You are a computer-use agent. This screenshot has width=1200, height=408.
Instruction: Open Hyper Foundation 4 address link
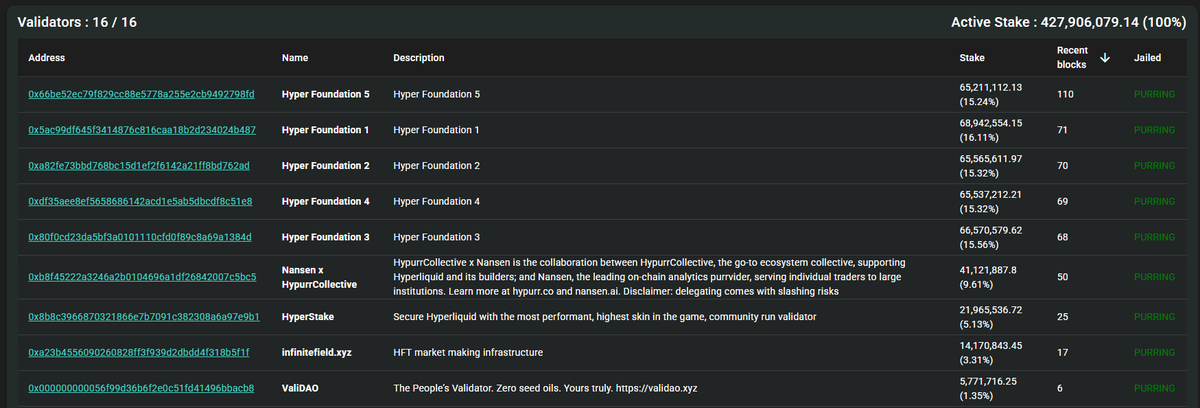click(x=140, y=201)
